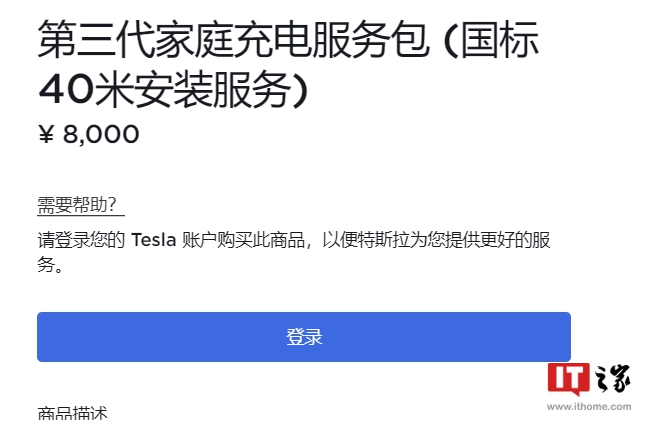Click the 之家 calligraphy logo text
The height and width of the screenshot is (427, 652).
[613, 379]
